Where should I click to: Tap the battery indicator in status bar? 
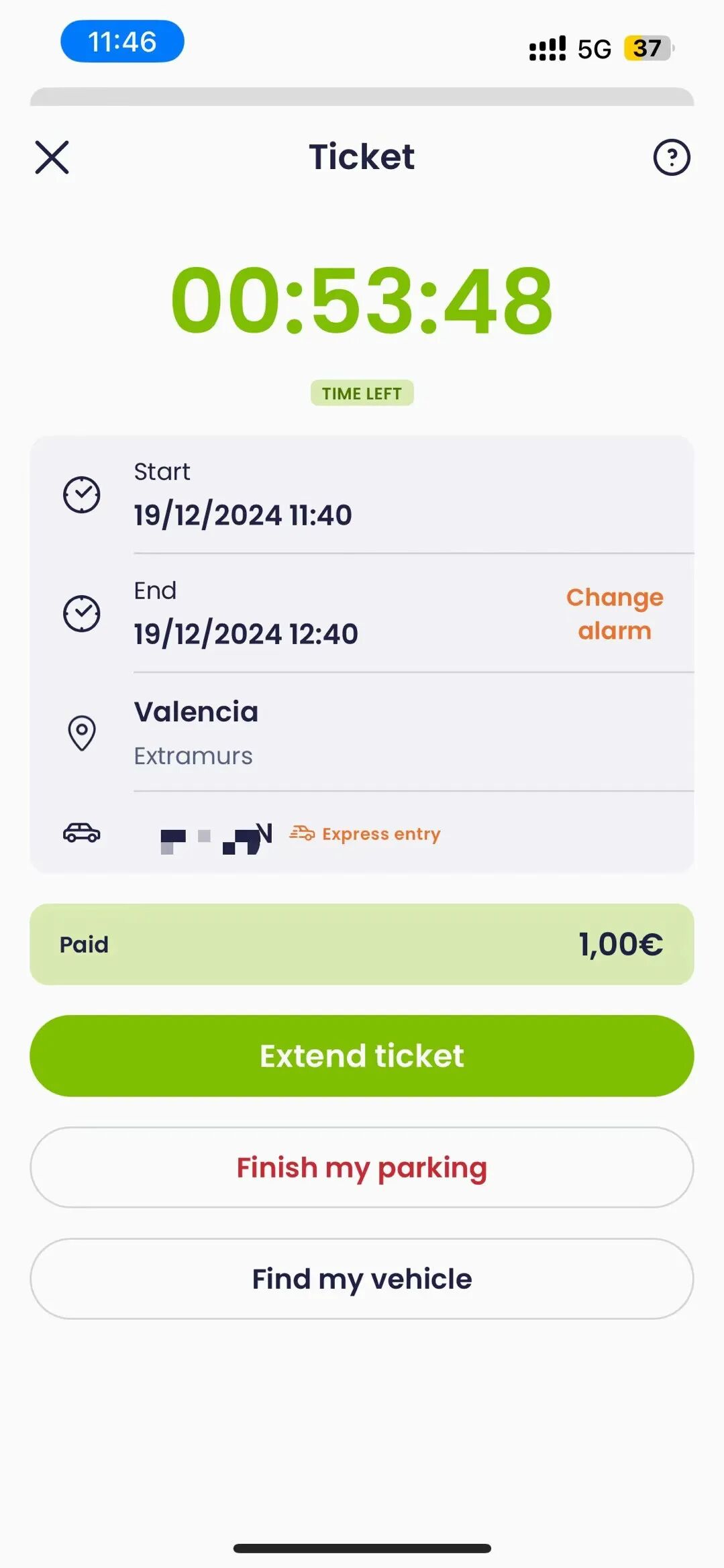click(x=648, y=48)
